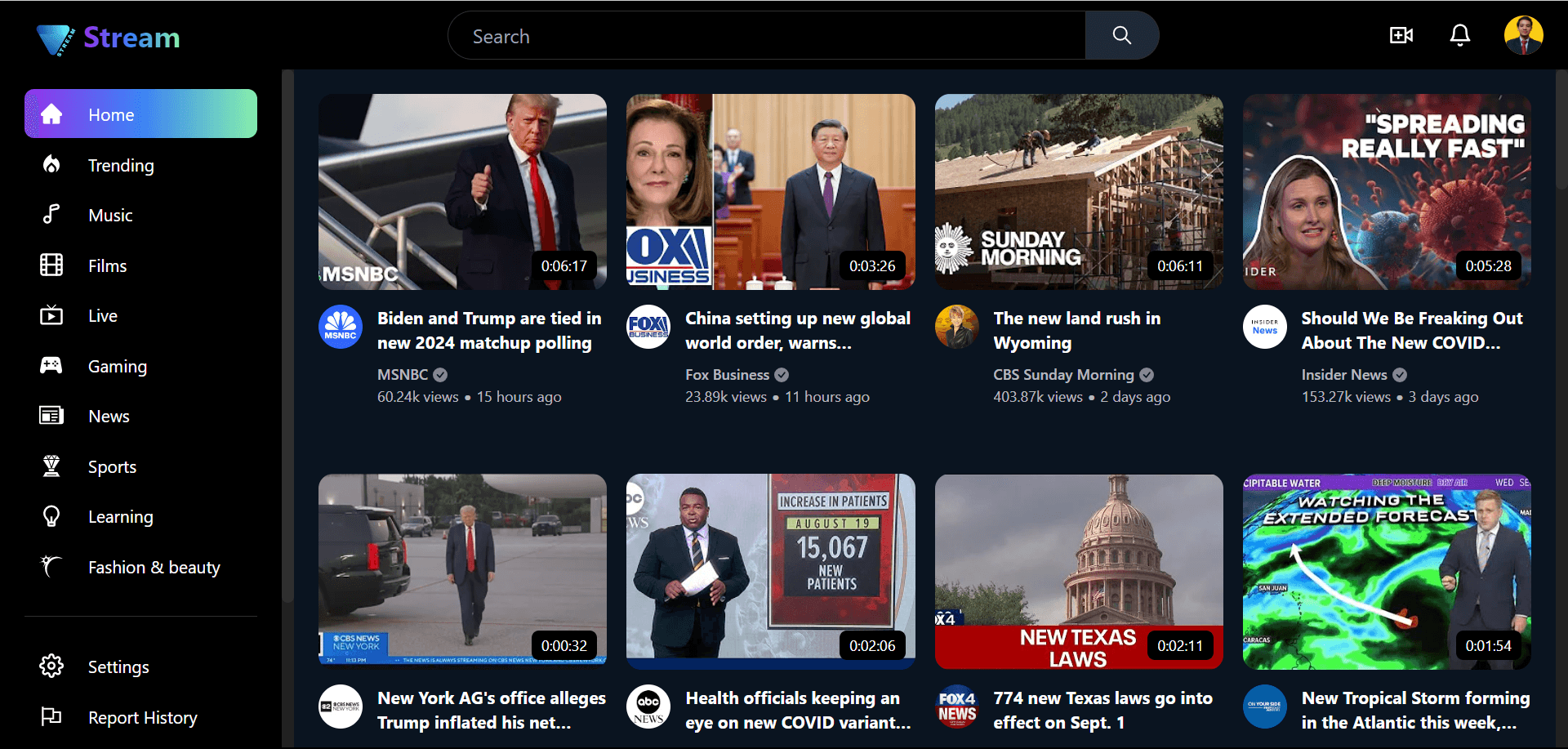Open title 774 new Texas laws

coord(1102,711)
